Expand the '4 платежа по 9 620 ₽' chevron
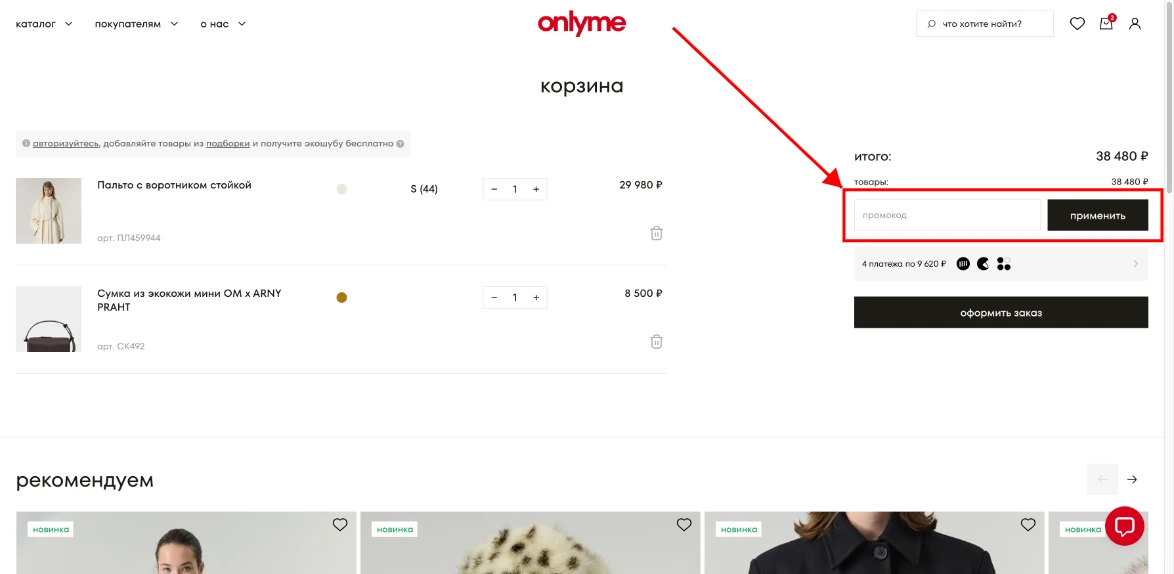The height and width of the screenshot is (574, 1174). pyautogui.click(x=1136, y=263)
